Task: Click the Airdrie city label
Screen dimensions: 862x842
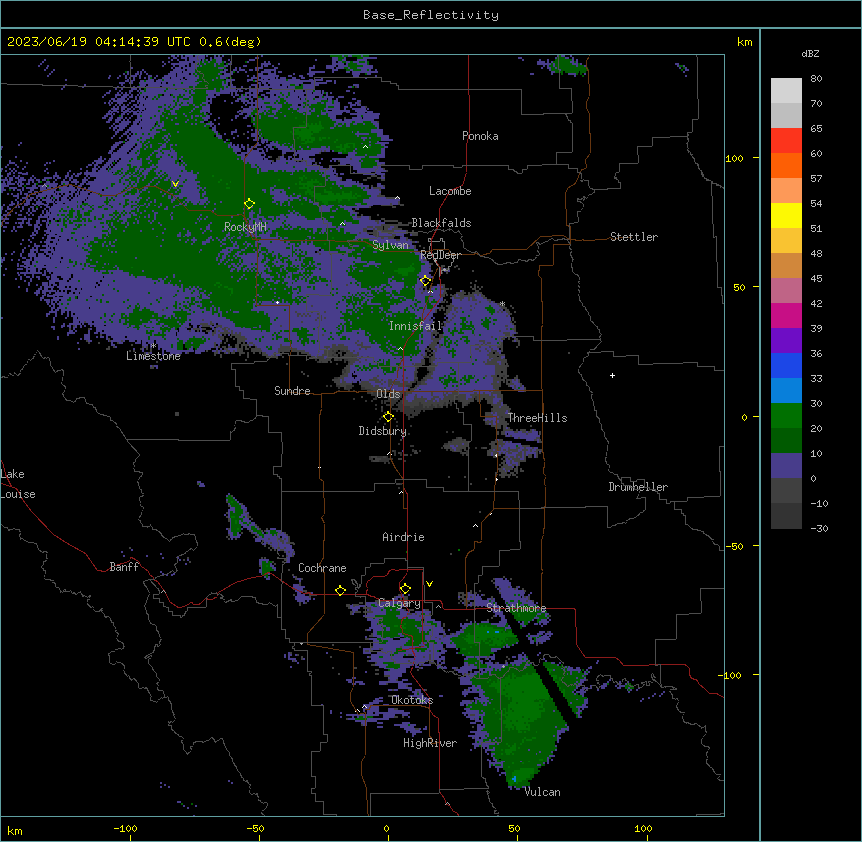Action: click(403, 537)
